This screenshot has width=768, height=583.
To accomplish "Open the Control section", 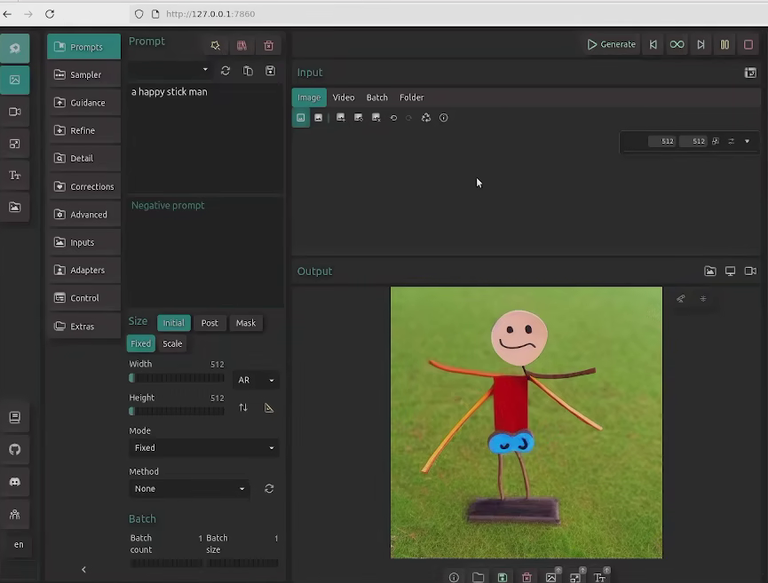I will [x=84, y=298].
